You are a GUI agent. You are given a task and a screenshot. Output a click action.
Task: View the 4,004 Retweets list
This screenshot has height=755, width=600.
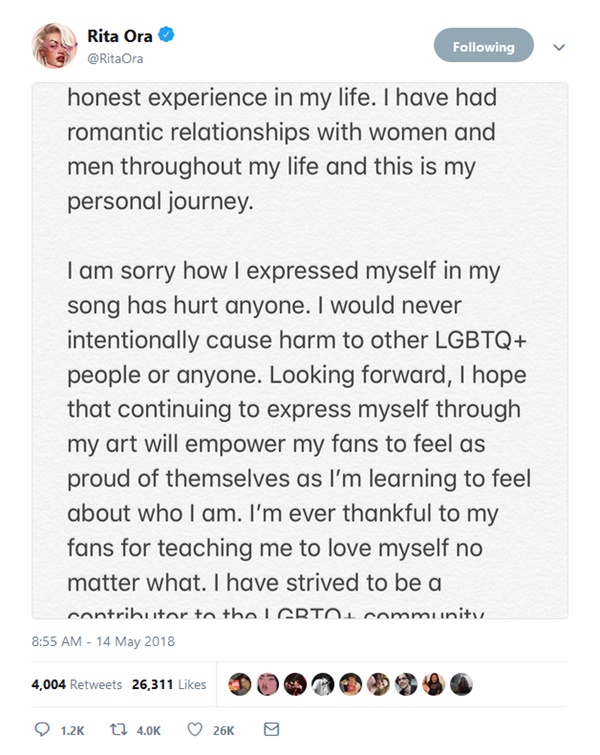click(76, 685)
